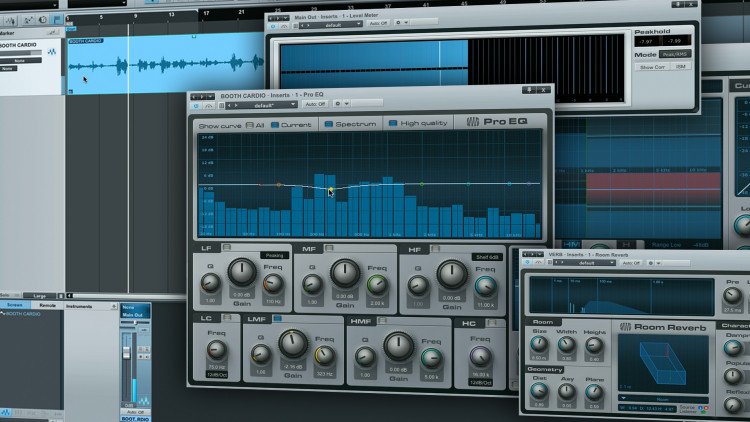
Task: Open HC 12dB/Oct slope dropdown
Action: [480, 382]
